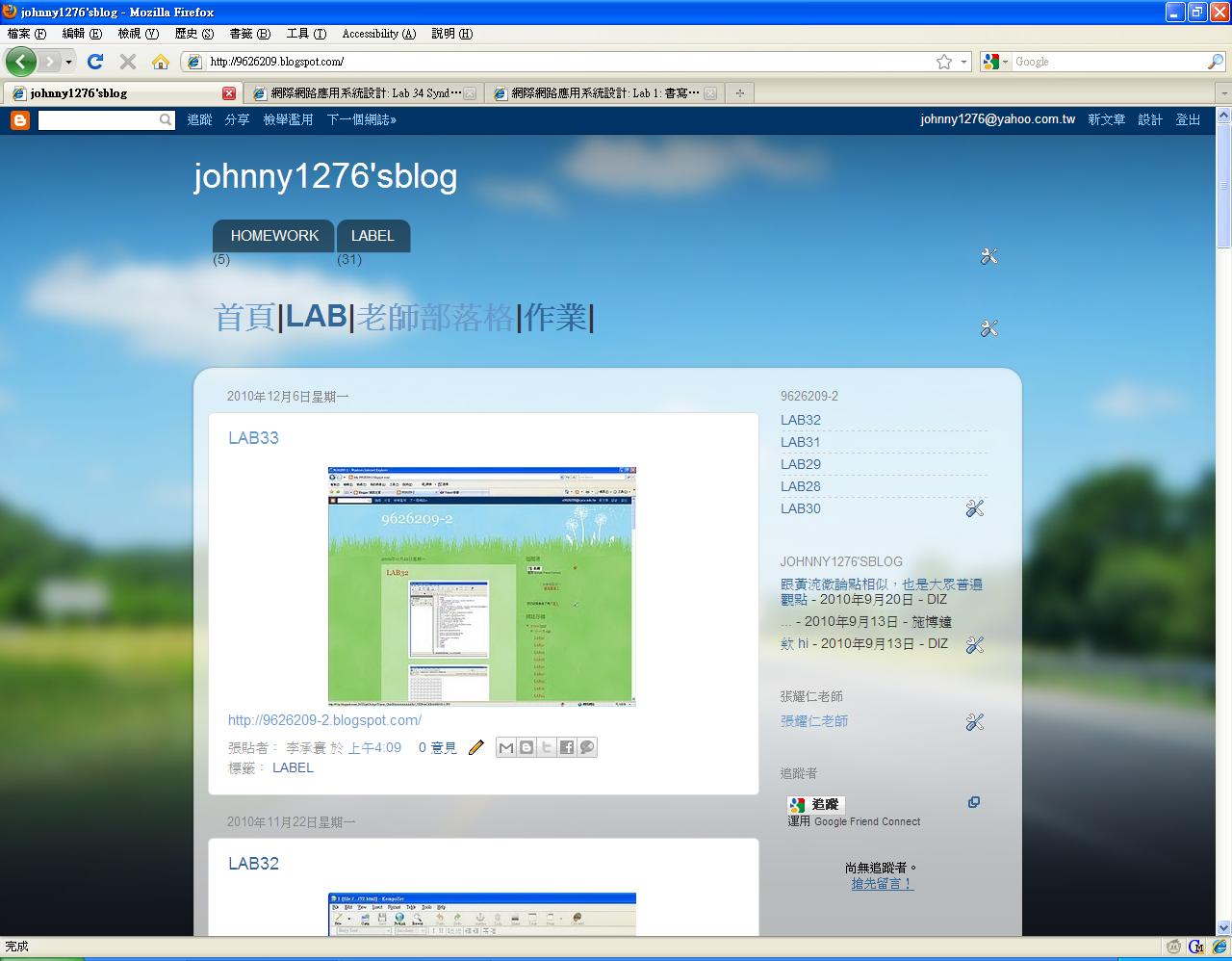Click the URL address bar
Screen dimensions: 1232x961
click(x=568, y=62)
